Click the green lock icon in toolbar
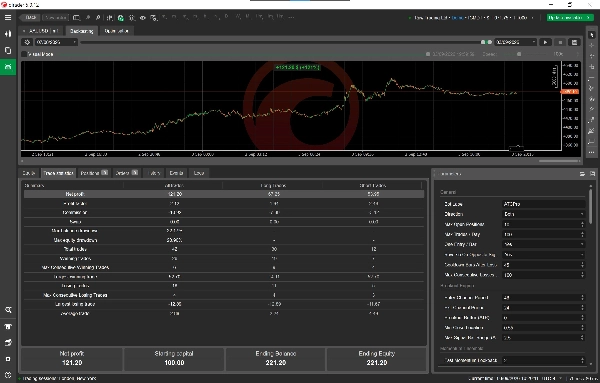600x383 pixels. click(121, 18)
